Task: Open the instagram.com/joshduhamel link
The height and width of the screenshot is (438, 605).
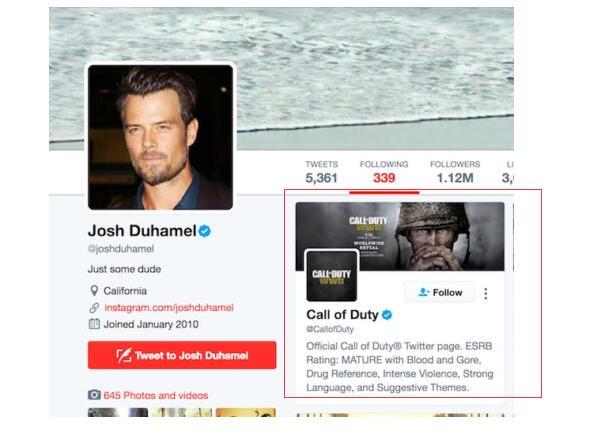Action: pyautogui.click(x=169, y=308)
